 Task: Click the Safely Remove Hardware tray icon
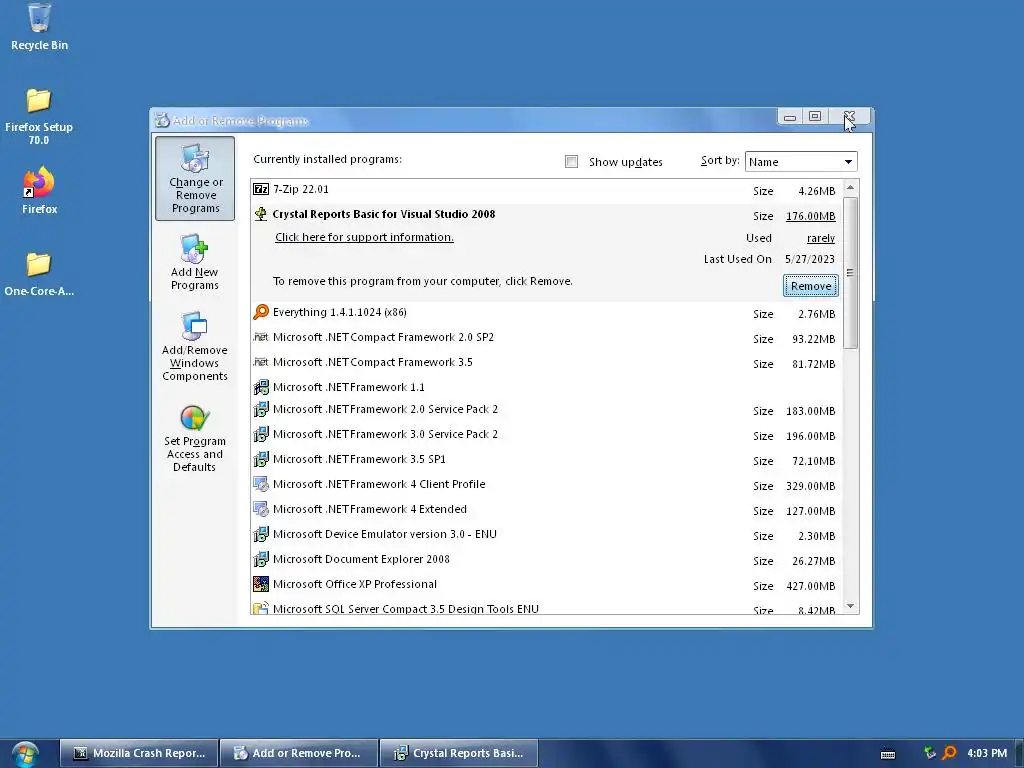[x=930, y=753]
